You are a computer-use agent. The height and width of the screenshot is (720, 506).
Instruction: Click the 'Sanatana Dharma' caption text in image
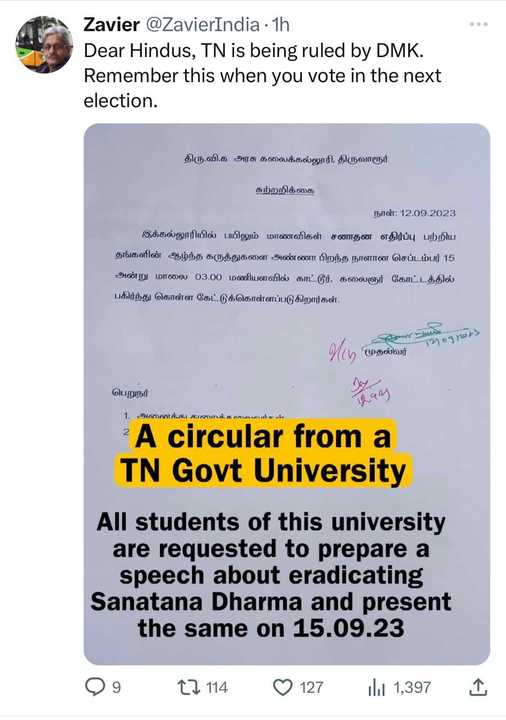coord(197,602)
